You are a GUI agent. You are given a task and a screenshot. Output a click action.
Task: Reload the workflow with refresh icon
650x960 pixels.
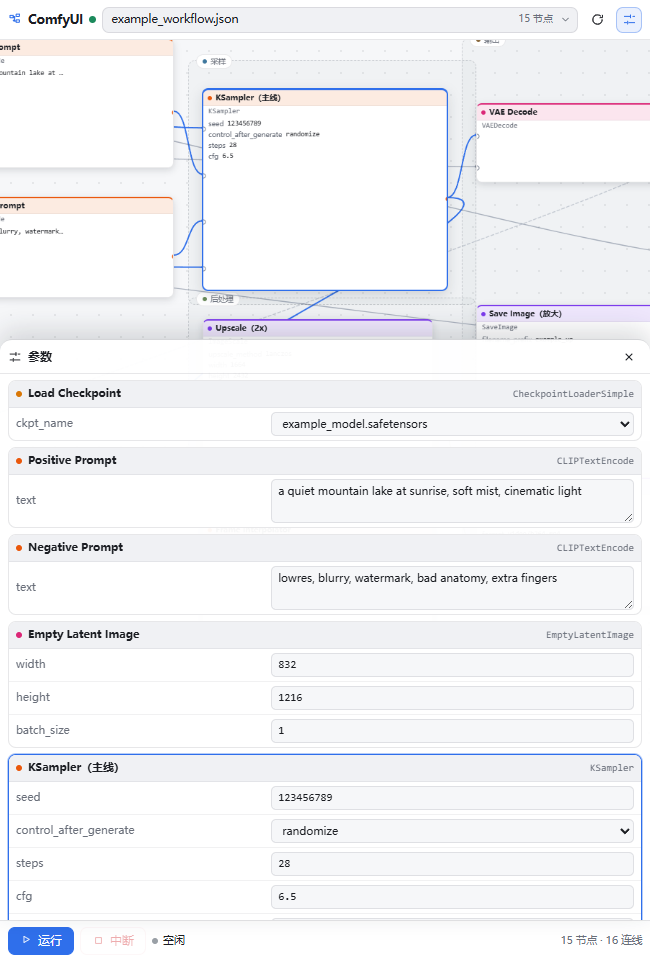coord(597,20)
